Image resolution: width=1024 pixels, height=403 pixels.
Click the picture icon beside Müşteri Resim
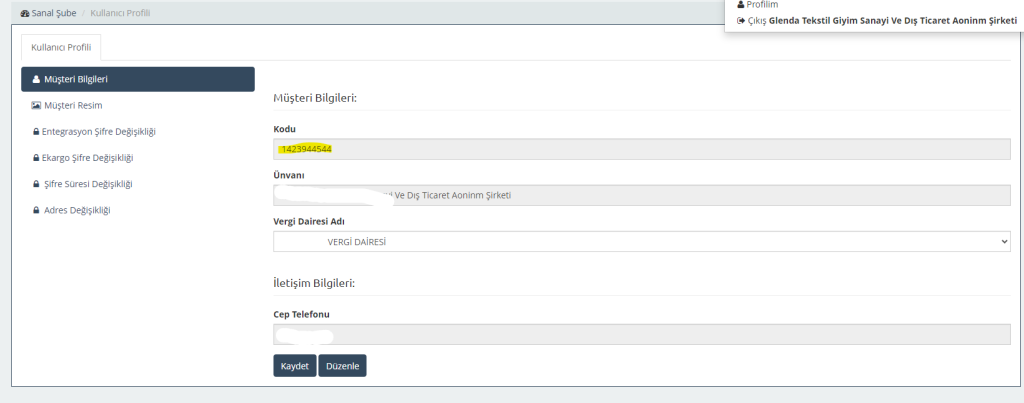pyautogui.click(x=36, y=106)
